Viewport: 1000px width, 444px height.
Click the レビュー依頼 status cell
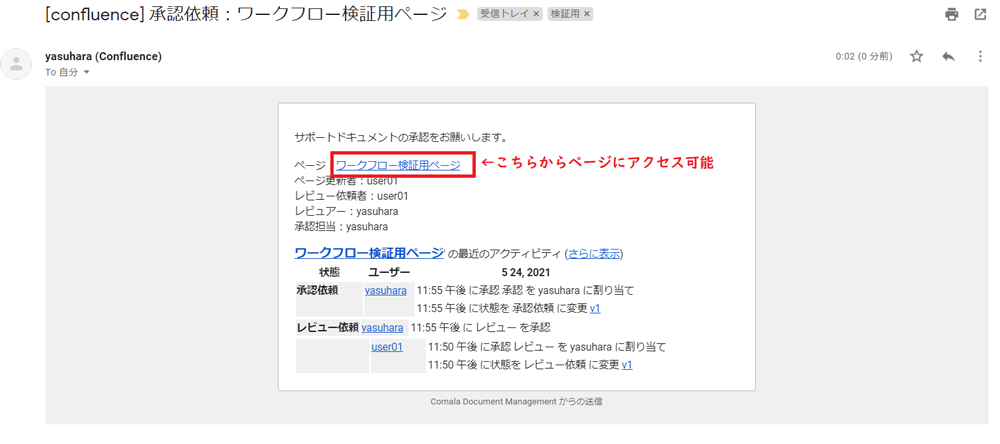pos(328,327)
